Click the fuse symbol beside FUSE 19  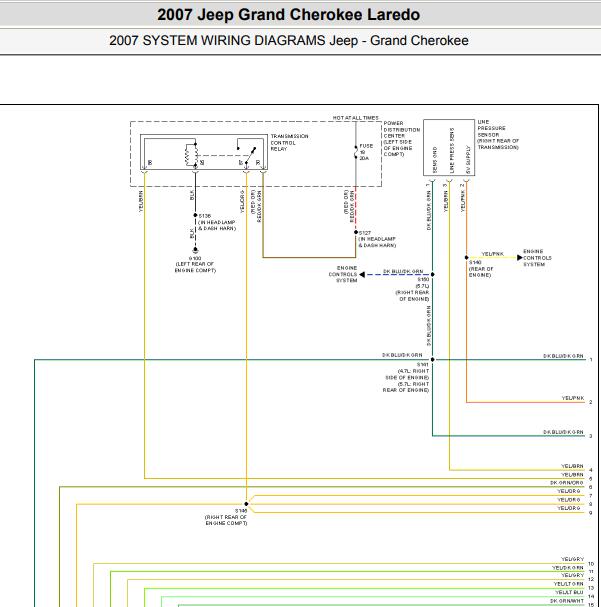coord(356,152)
